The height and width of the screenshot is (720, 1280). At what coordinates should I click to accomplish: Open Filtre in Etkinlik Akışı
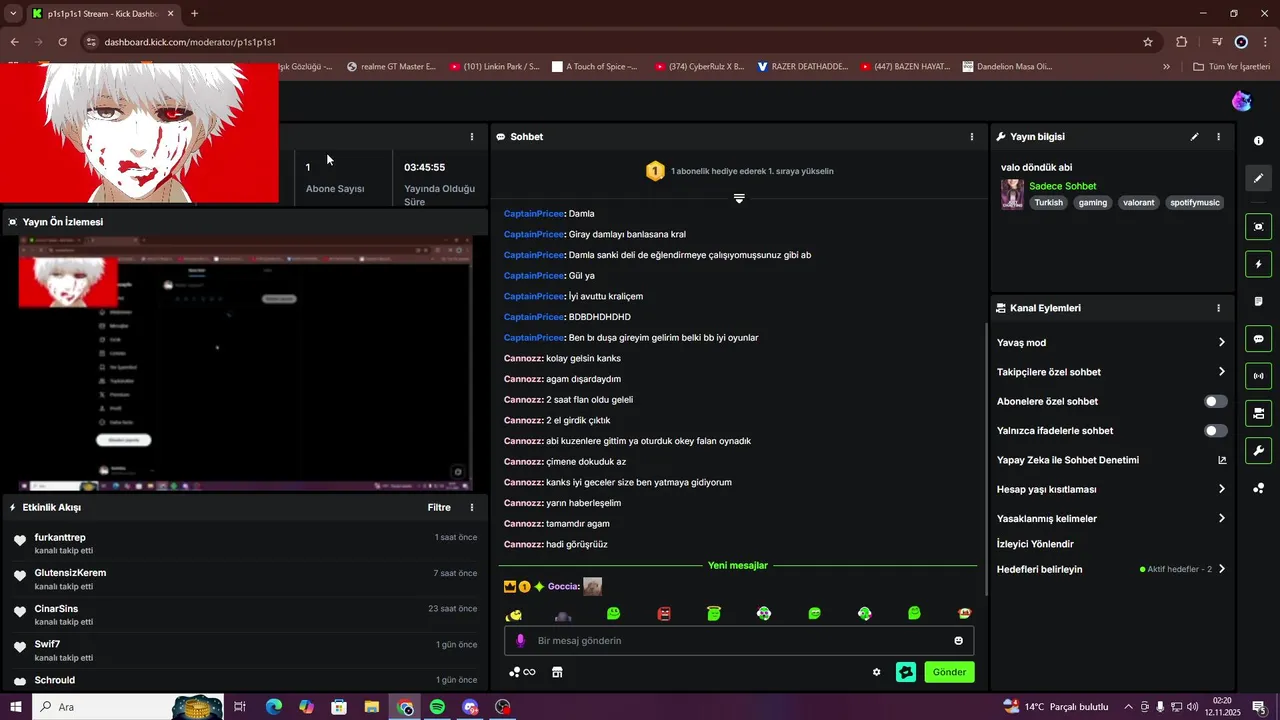coord(439,507)
